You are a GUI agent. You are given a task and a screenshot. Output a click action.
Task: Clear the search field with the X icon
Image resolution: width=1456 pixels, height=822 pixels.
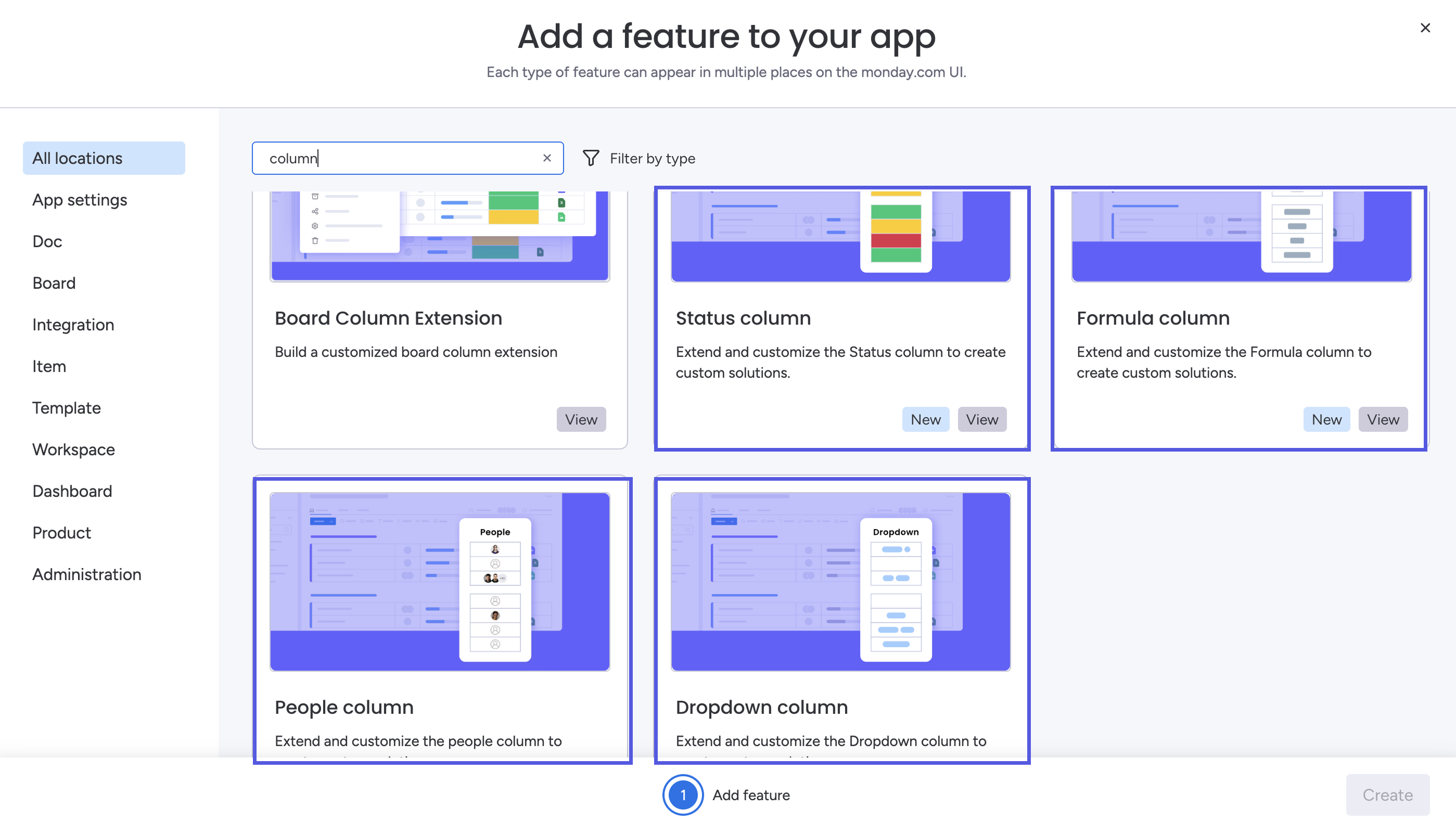coord(546,158)
